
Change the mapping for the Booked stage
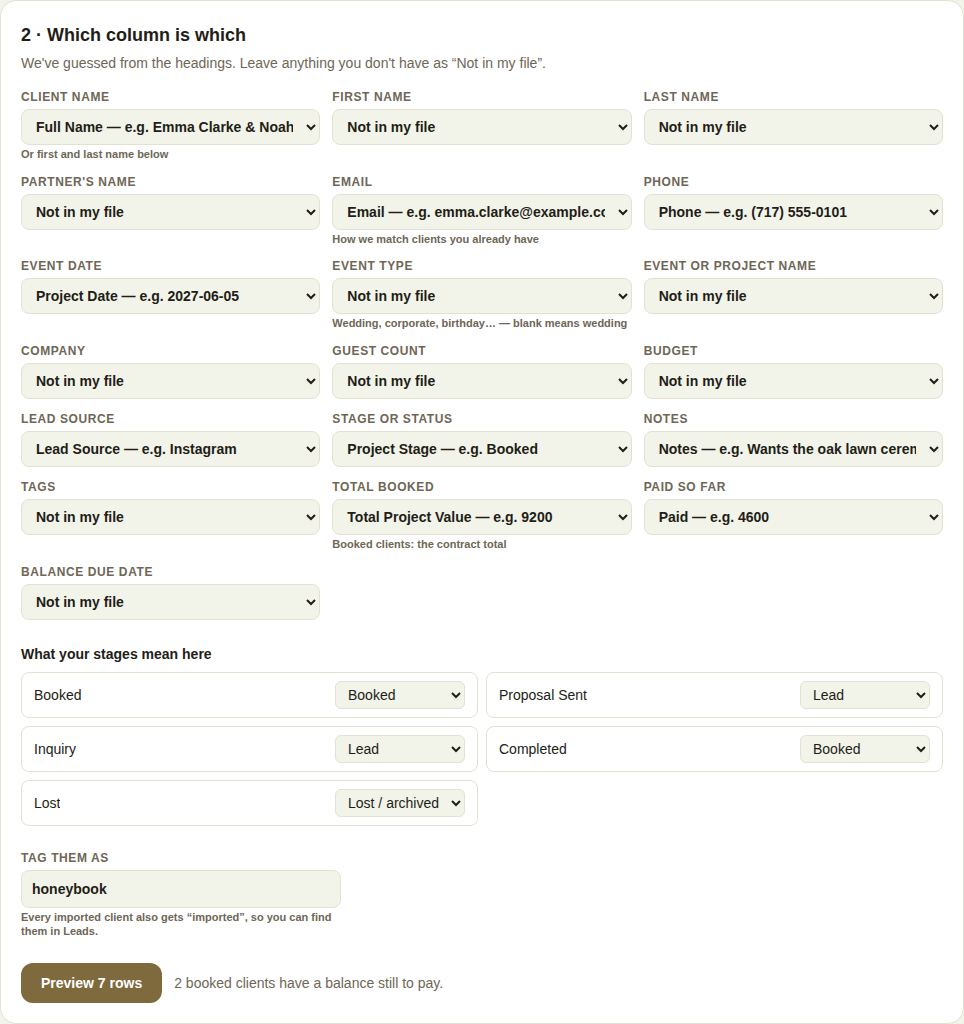tap(400, 695)
